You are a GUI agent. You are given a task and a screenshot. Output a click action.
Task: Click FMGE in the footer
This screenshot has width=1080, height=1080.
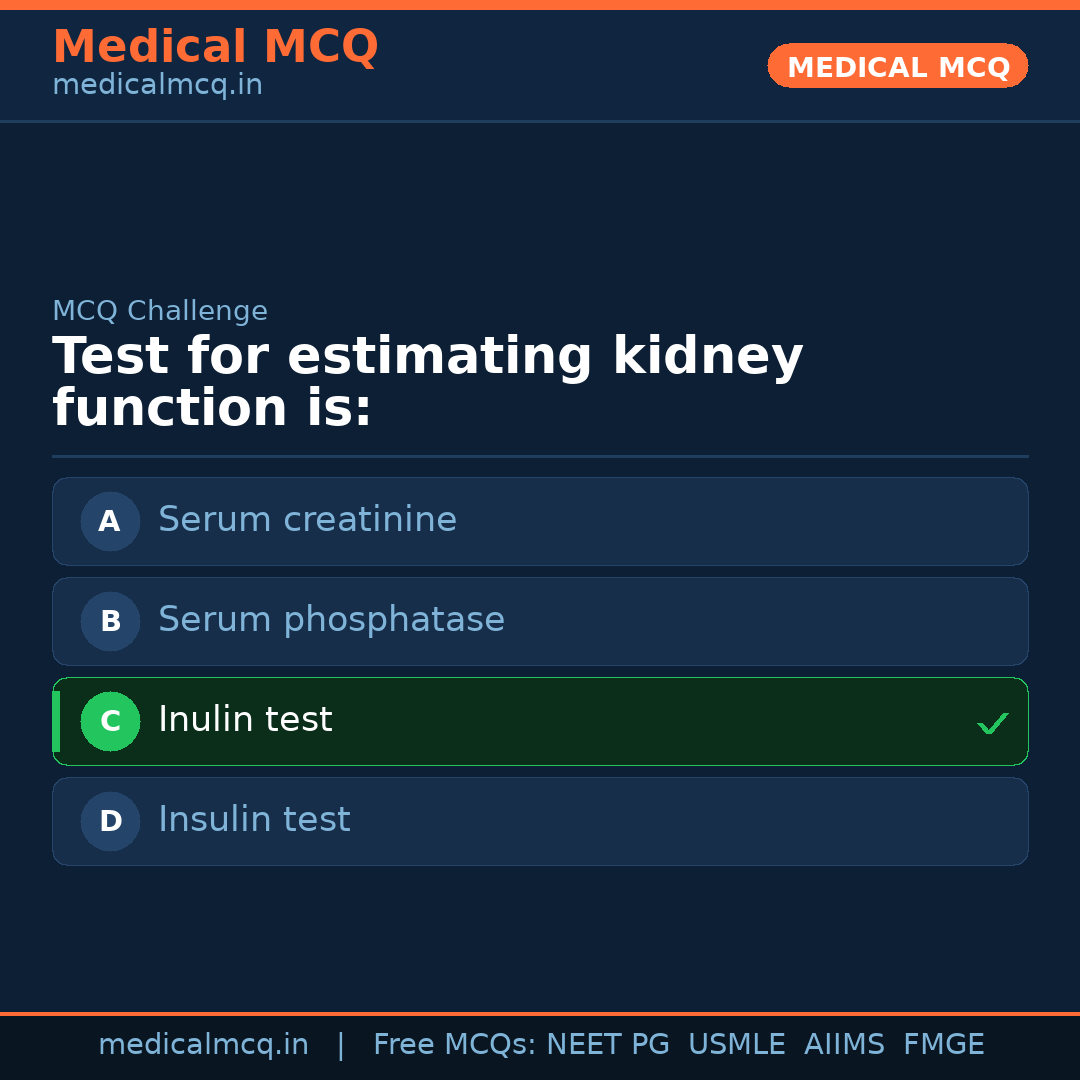coord(943,1045)
